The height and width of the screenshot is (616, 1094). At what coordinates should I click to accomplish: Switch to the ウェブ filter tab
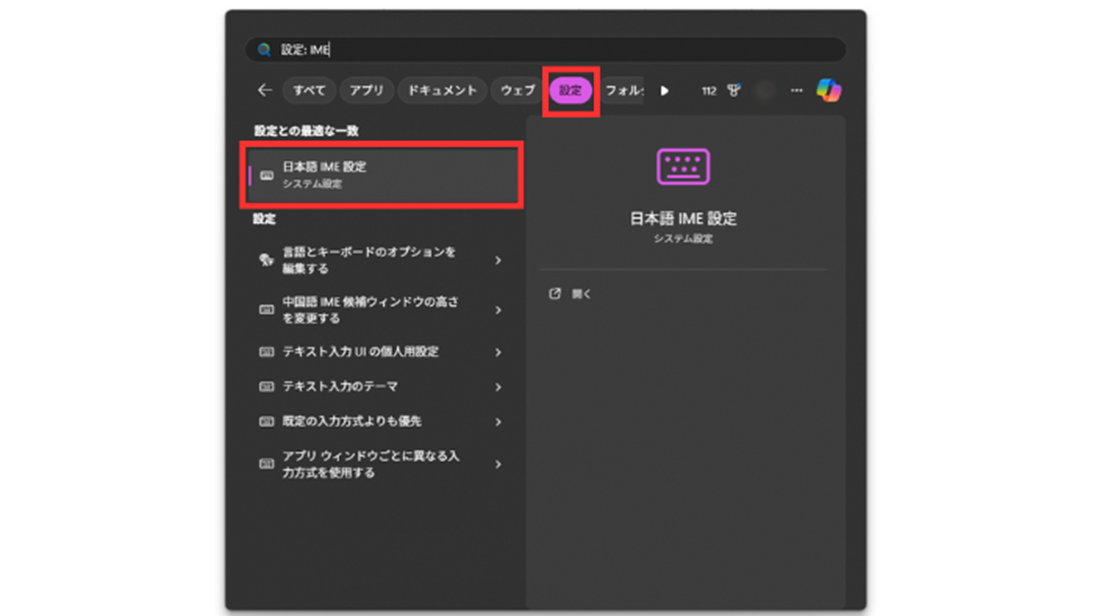click(x=517, y=90)
